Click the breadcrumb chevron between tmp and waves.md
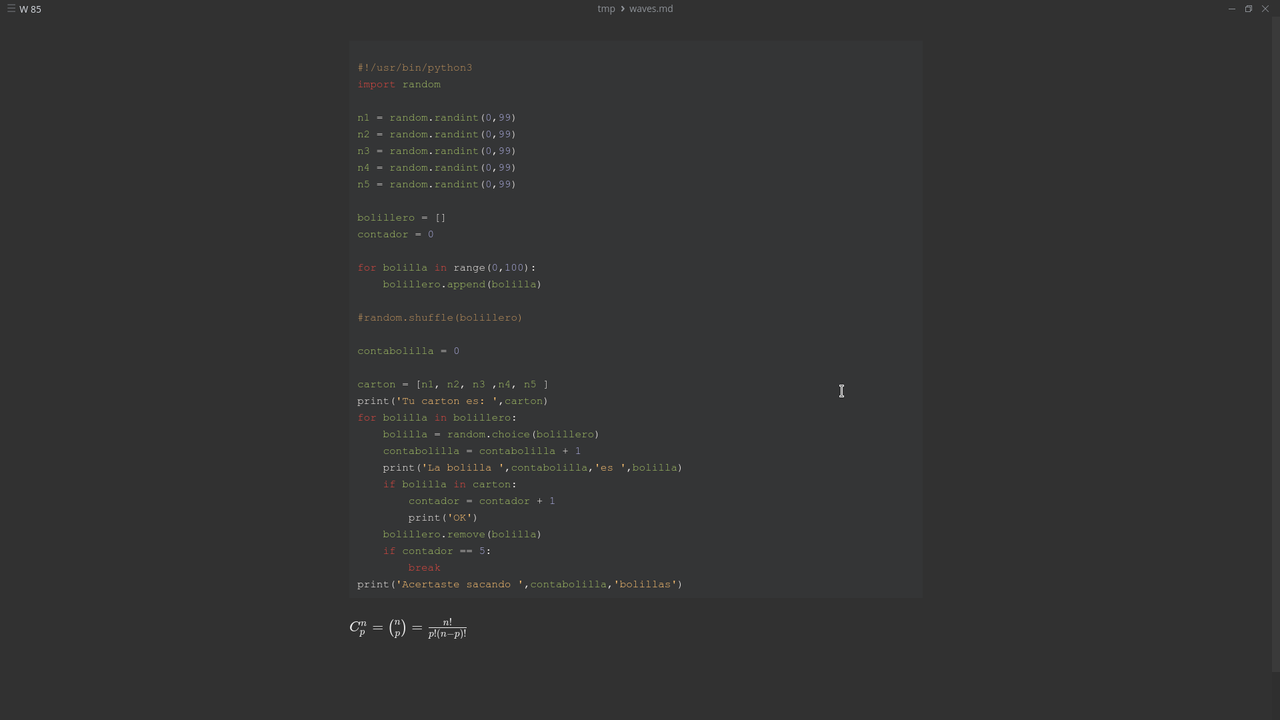The image size is (1280, 720). [x=622, y=9]
